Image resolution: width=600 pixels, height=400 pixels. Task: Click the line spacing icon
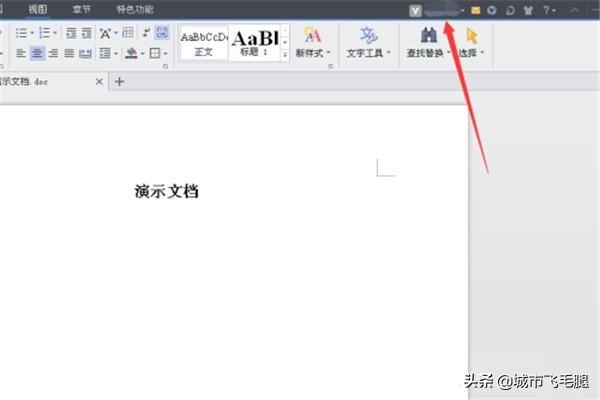[105, 53]
